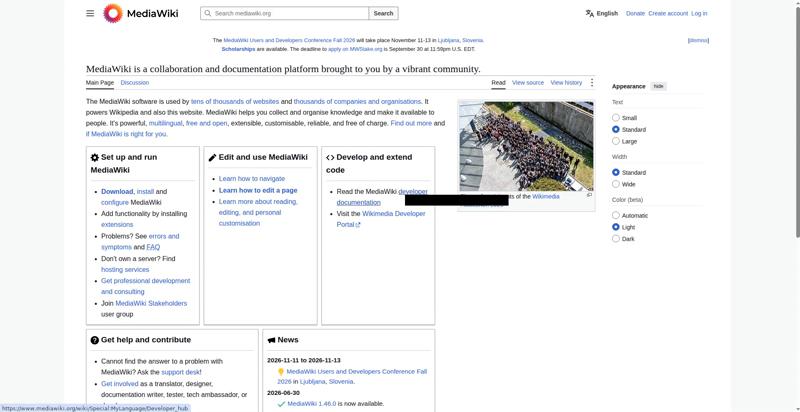Viewport: 800px width, 412px height.
Task: Open the configure link
Action: pos(115,202)
